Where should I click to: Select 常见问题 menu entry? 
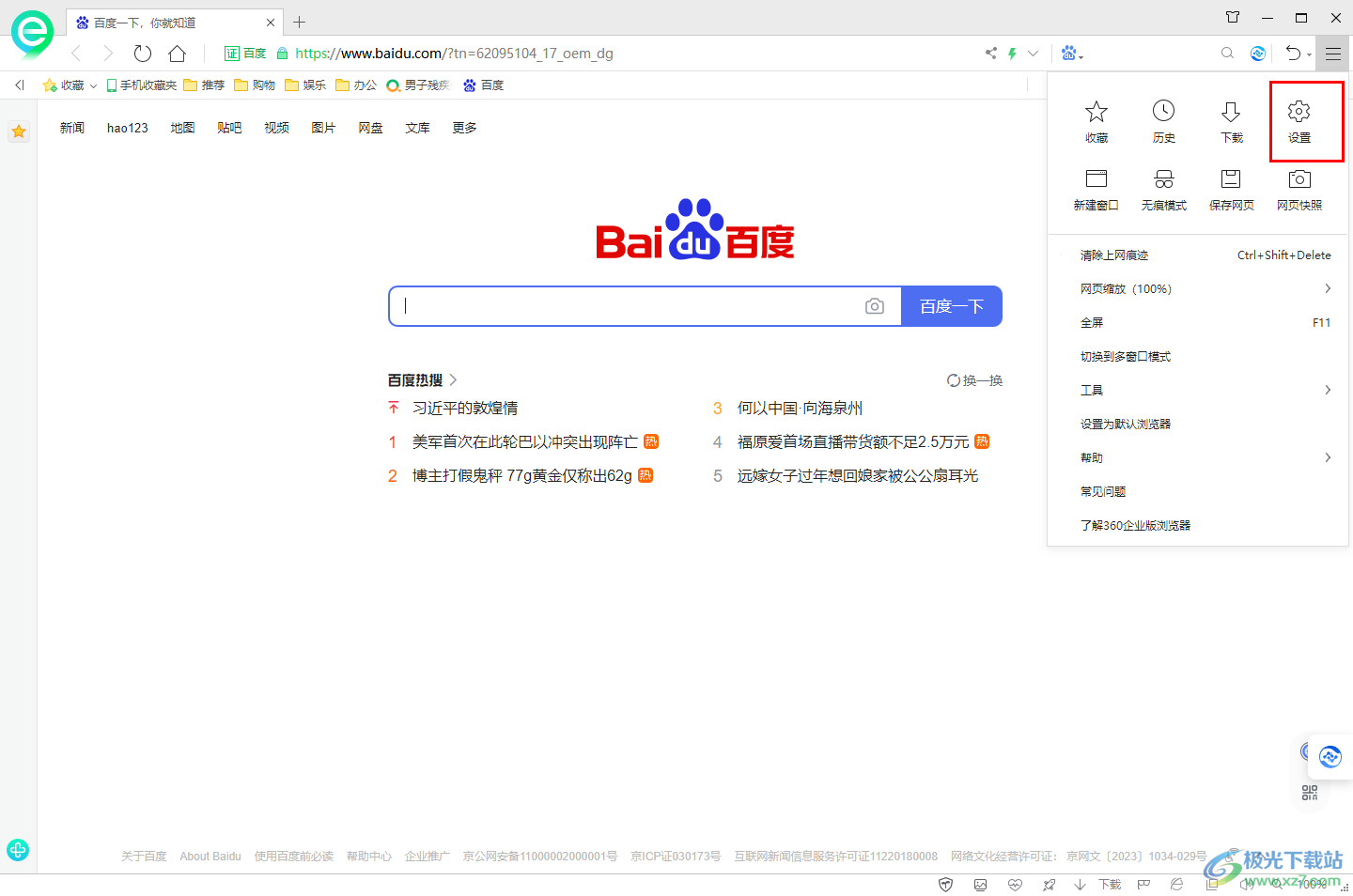pos(1198,492)
